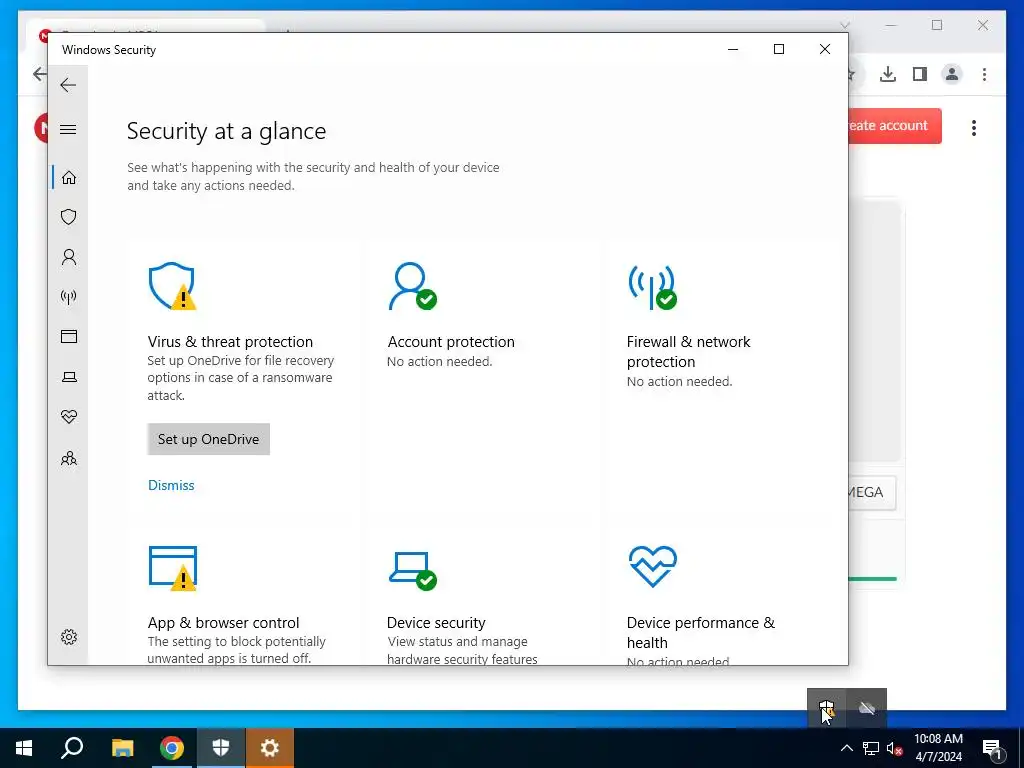Click Create account button on MEGA page
1024x768 pixels.
coord(894,125)
